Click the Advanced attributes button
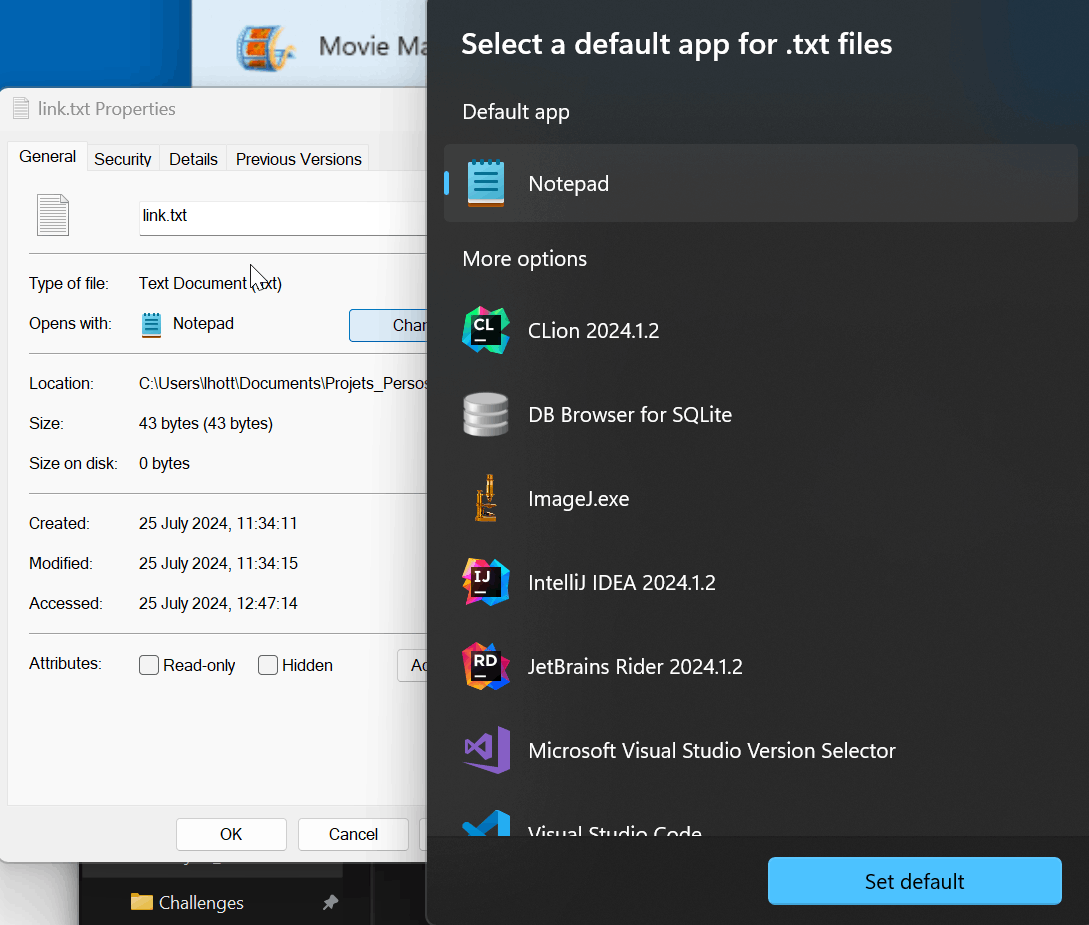1089x925 pixels. 413,665
